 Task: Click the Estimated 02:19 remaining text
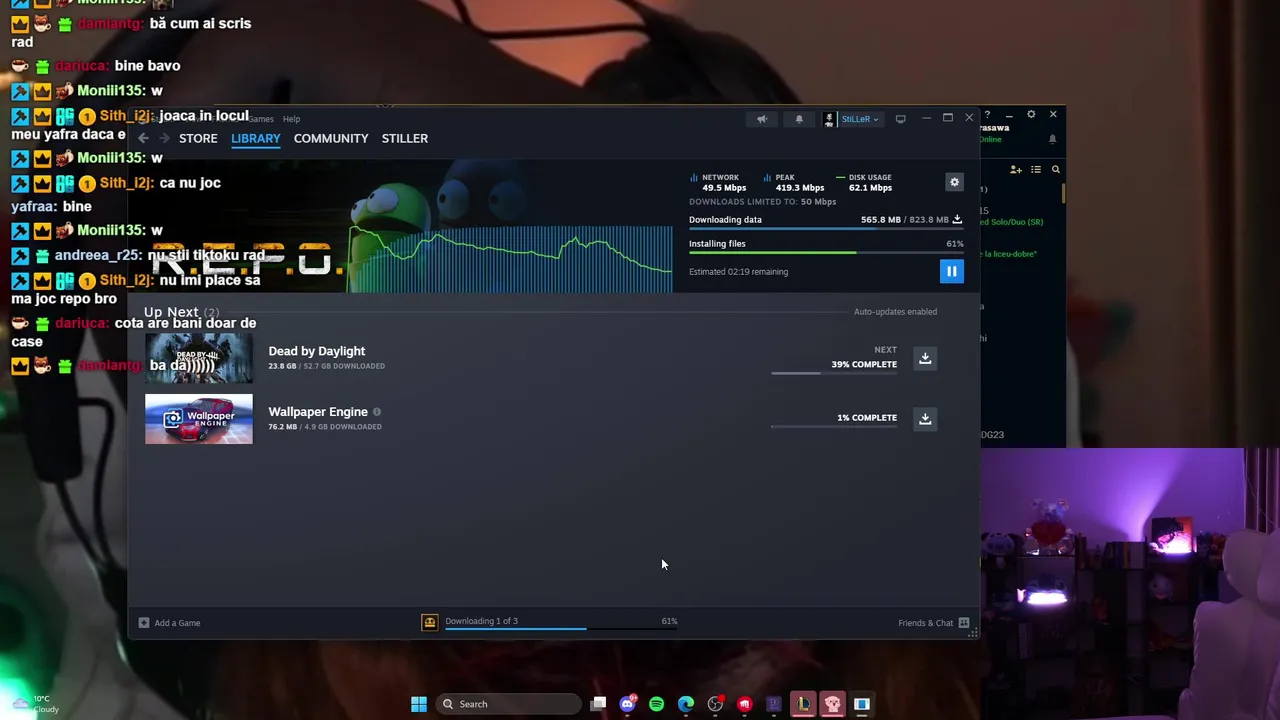(738, 272)
